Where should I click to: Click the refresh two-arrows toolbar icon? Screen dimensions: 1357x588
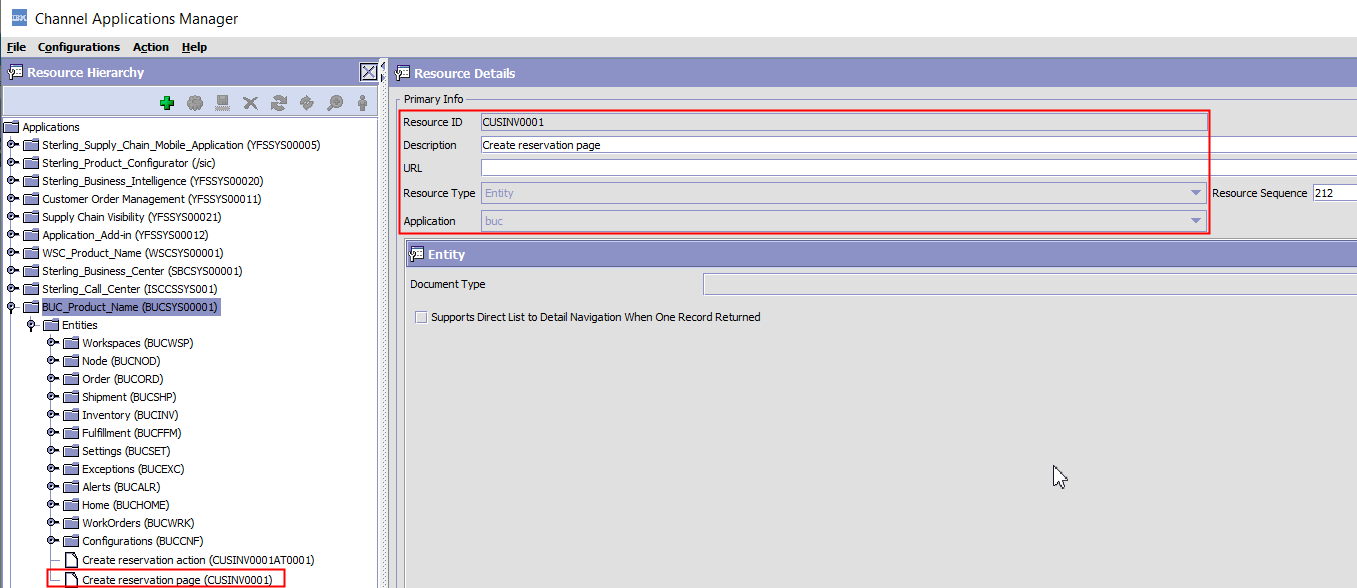pyautogui.click(x=279, y=102)
